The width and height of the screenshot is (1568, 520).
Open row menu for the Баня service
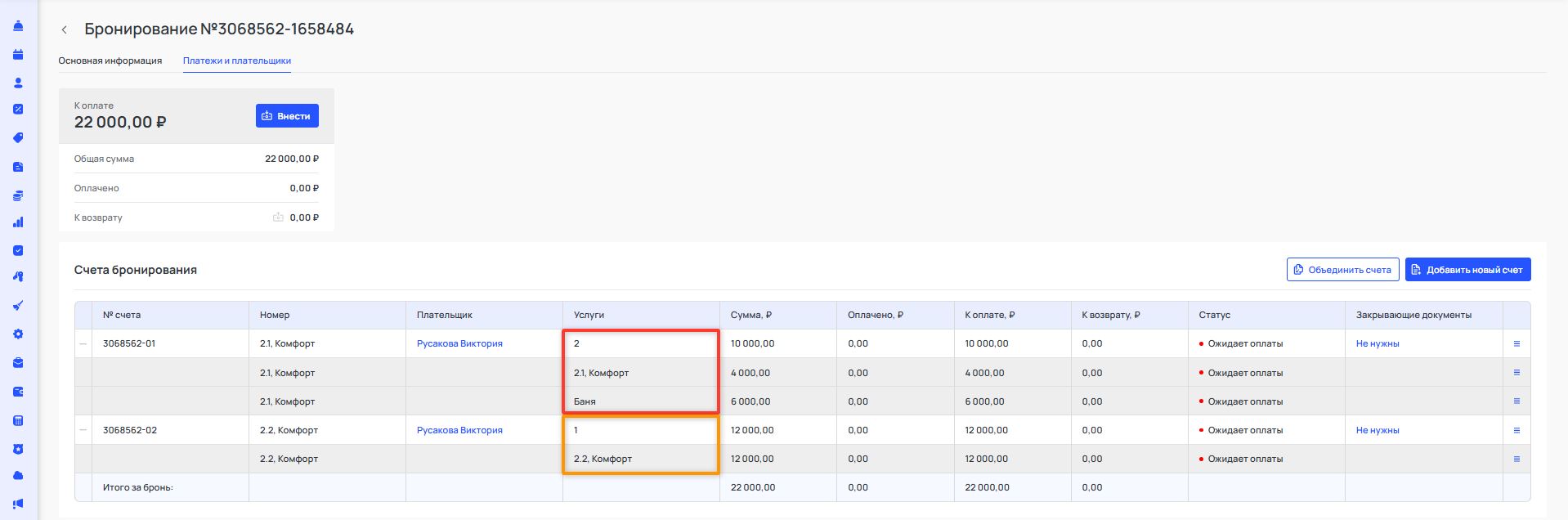[x=1516, y=401]
